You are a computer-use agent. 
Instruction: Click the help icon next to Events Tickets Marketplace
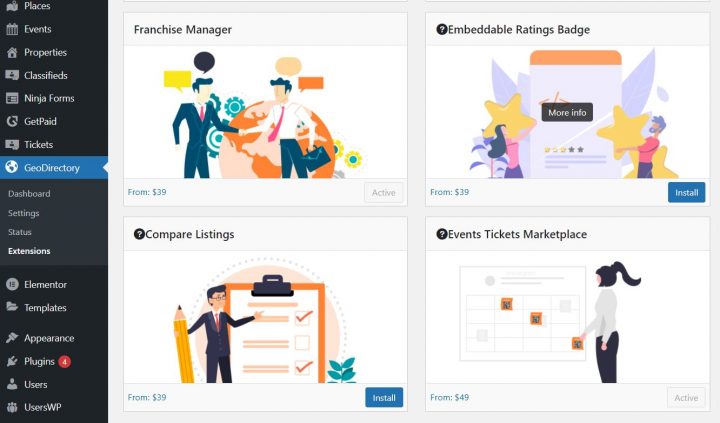point(442,234)
